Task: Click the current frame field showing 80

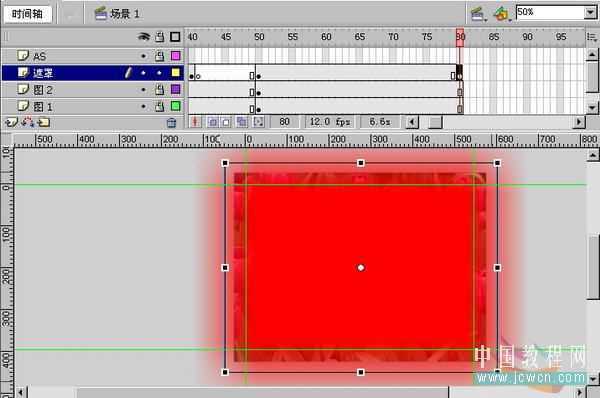Action: (x=284, y=122)
